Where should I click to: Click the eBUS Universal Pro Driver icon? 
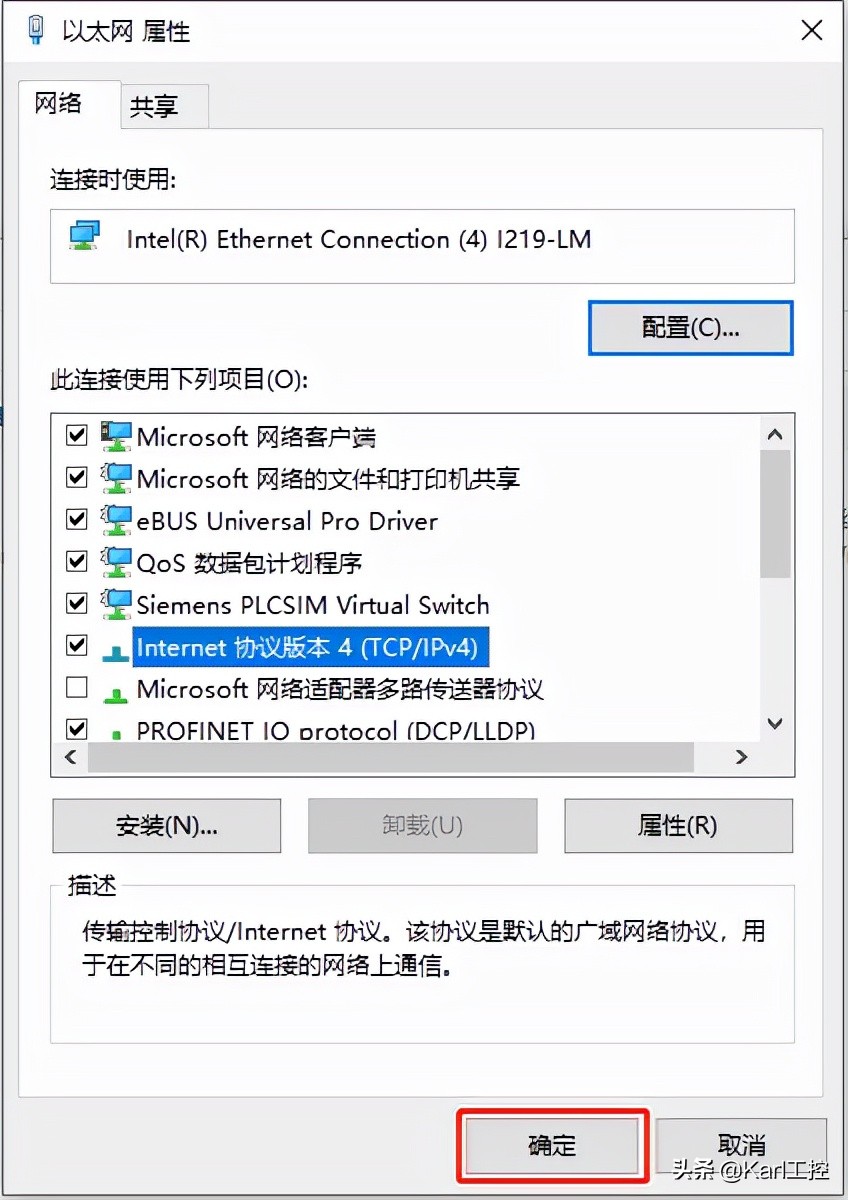coord(113,519)
